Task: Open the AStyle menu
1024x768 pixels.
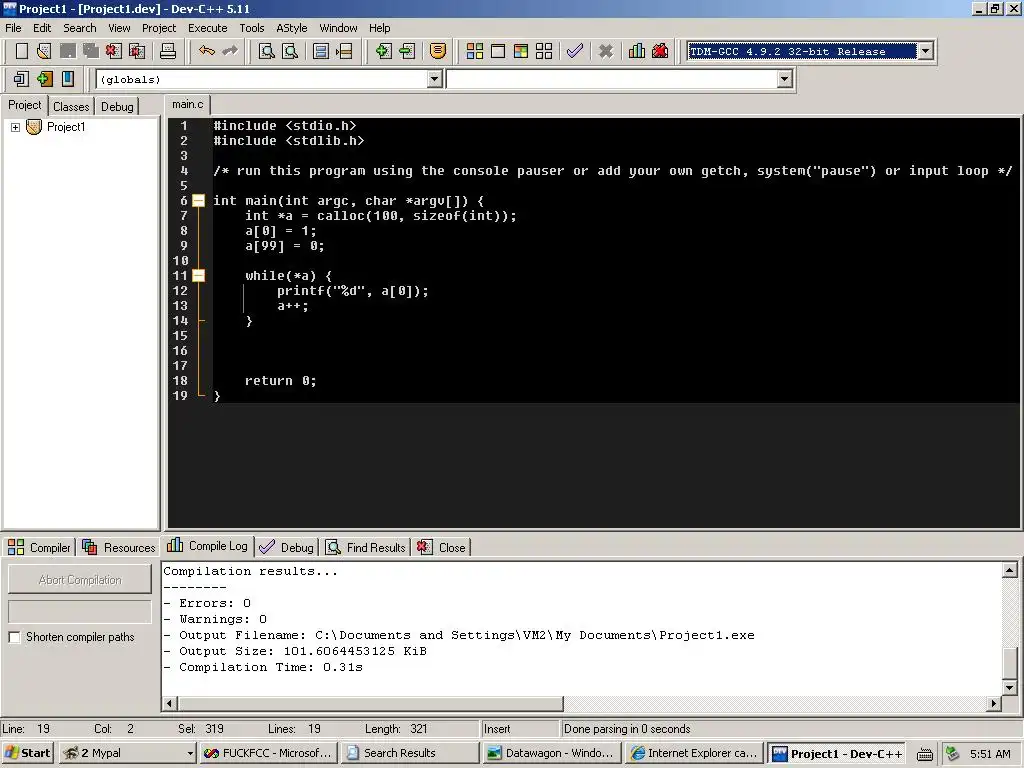Action: pyautogui.click(x=291, y=28)
